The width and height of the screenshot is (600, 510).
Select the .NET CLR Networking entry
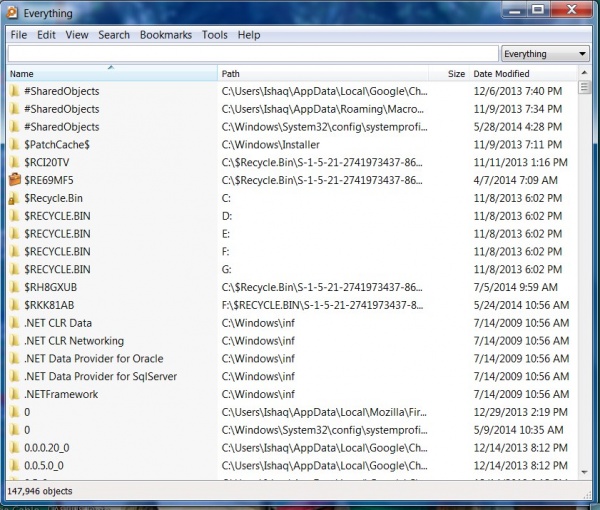74,341
